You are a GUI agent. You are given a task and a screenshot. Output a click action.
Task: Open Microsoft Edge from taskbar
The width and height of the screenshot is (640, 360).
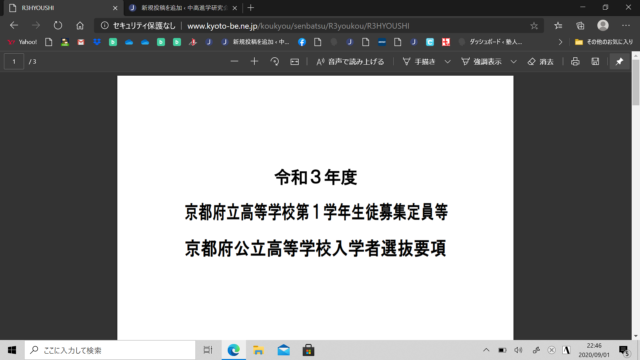pyautogui.click(x=233, y=350)
